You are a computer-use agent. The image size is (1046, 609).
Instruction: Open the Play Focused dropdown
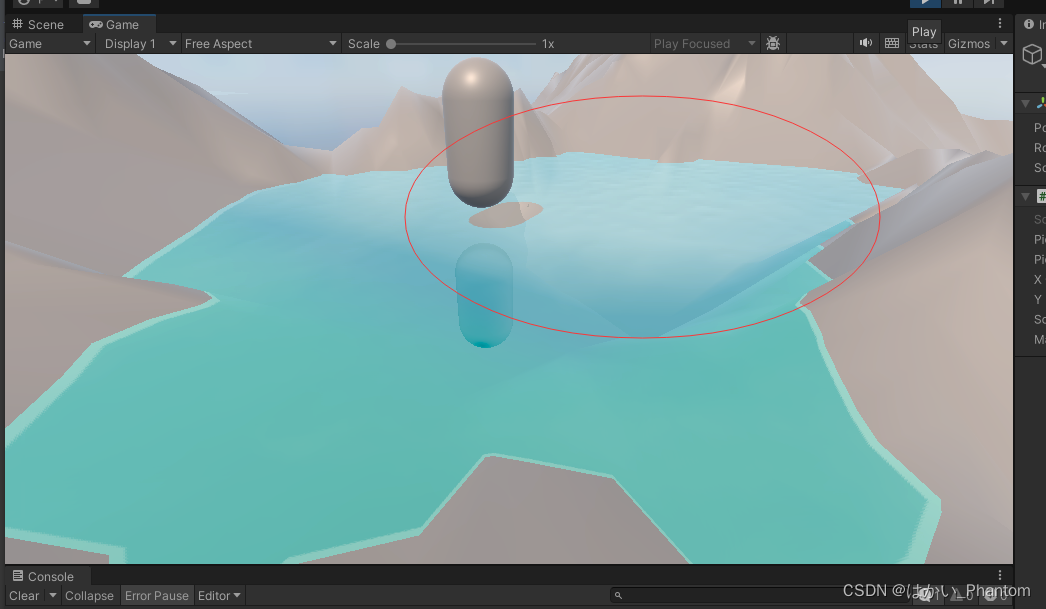click(x=704, y=44)
